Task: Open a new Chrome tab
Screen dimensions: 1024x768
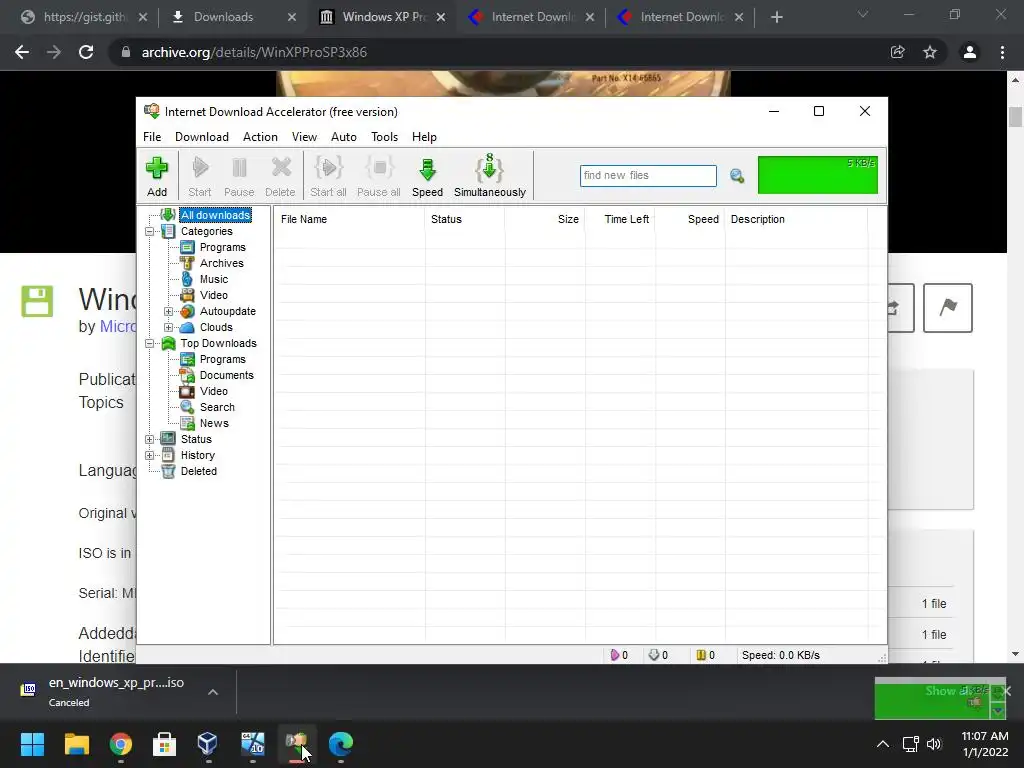Action: [776, 17]
